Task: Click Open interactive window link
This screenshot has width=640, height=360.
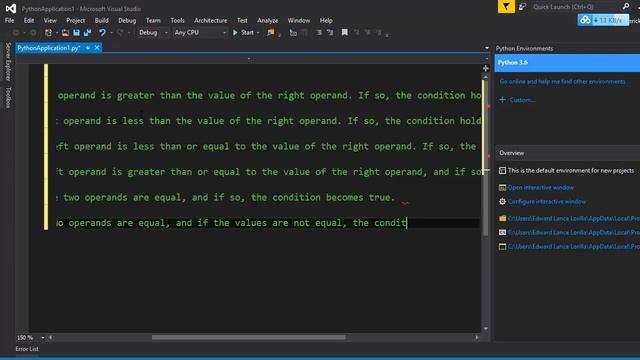Action: click(541, 188)
